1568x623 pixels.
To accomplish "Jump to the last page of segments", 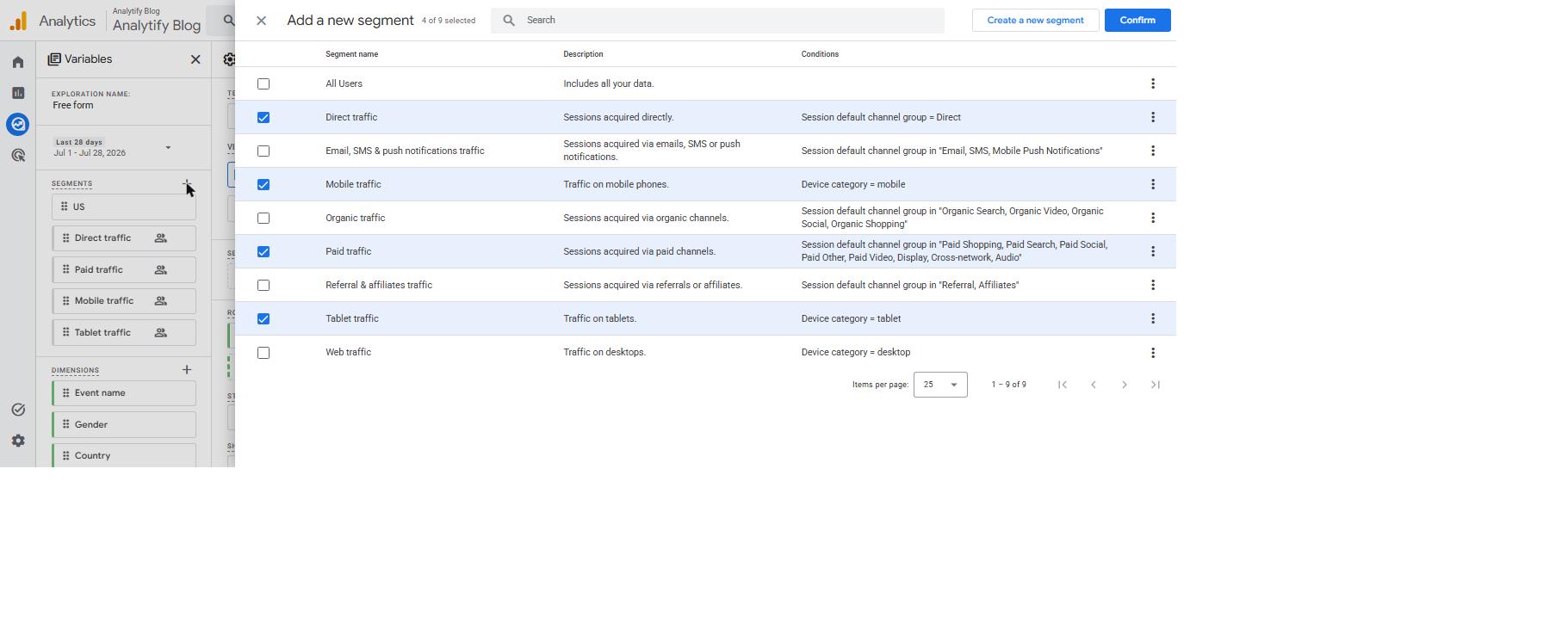I will [1156, 385].
